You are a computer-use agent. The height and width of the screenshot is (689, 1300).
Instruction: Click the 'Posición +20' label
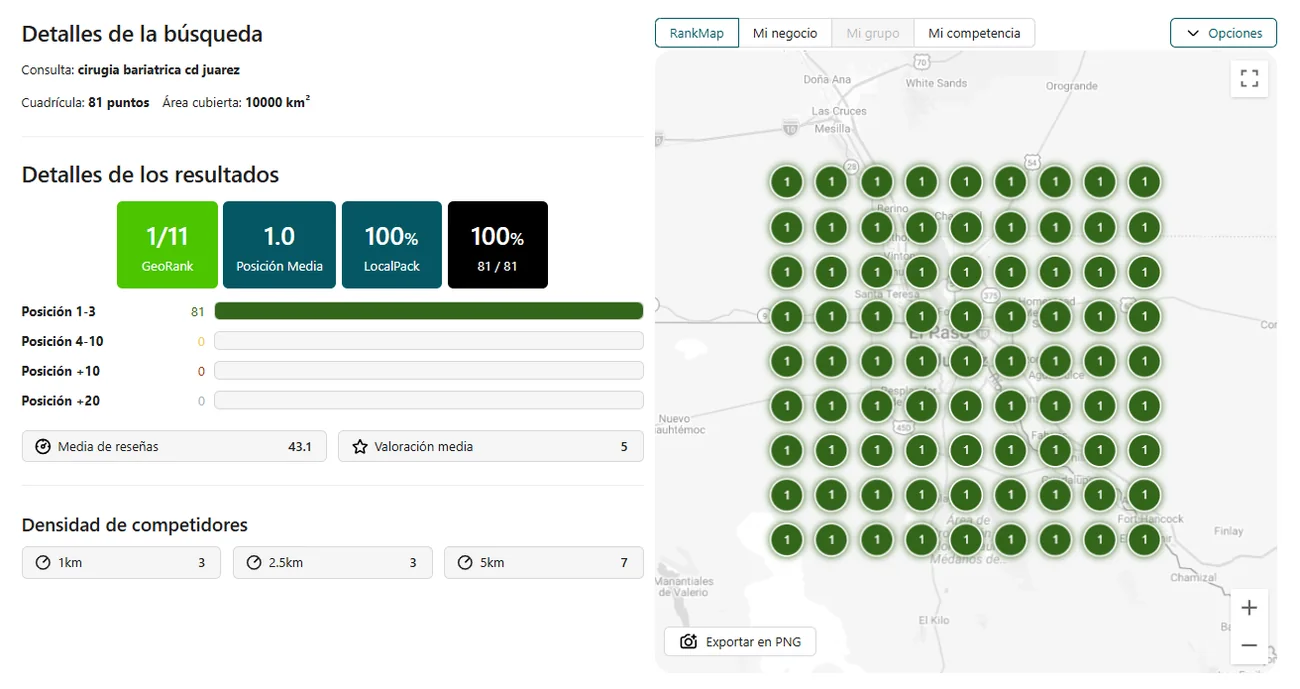pyautogui.click(x=61, y=402)
